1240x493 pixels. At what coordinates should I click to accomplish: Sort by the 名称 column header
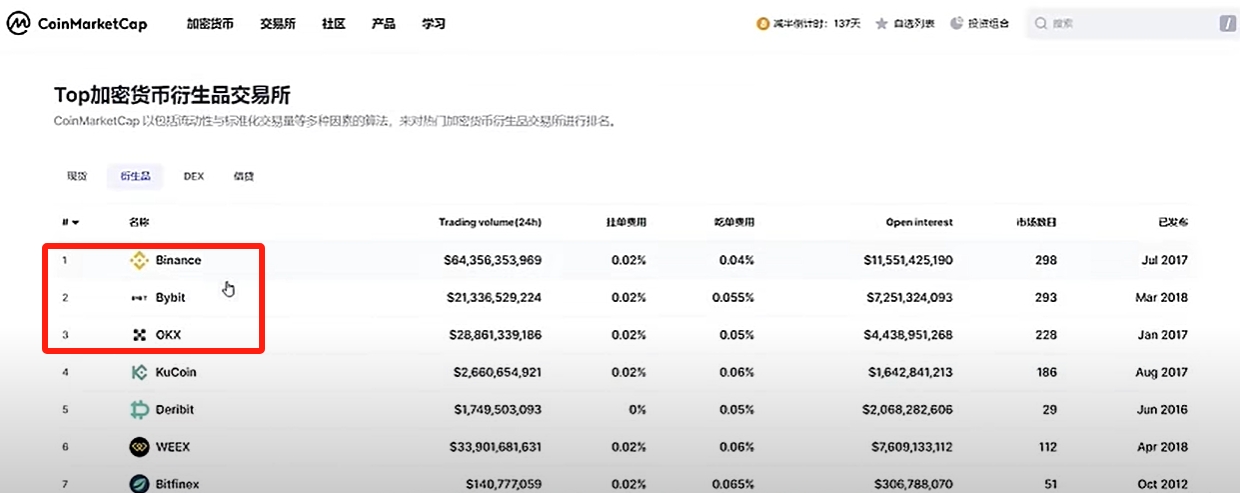139,222
